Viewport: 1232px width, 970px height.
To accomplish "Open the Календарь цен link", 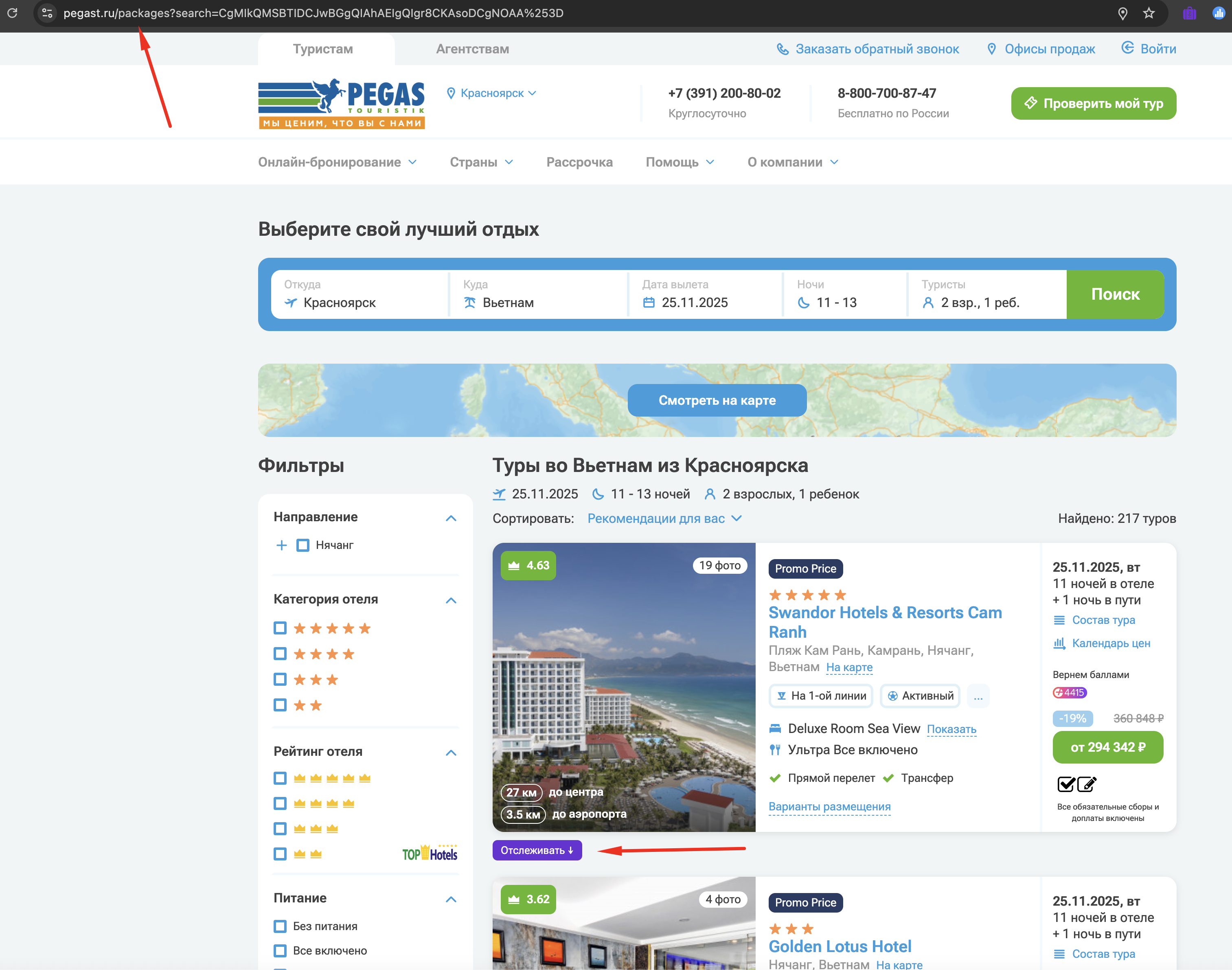I will pos(1111,643).
